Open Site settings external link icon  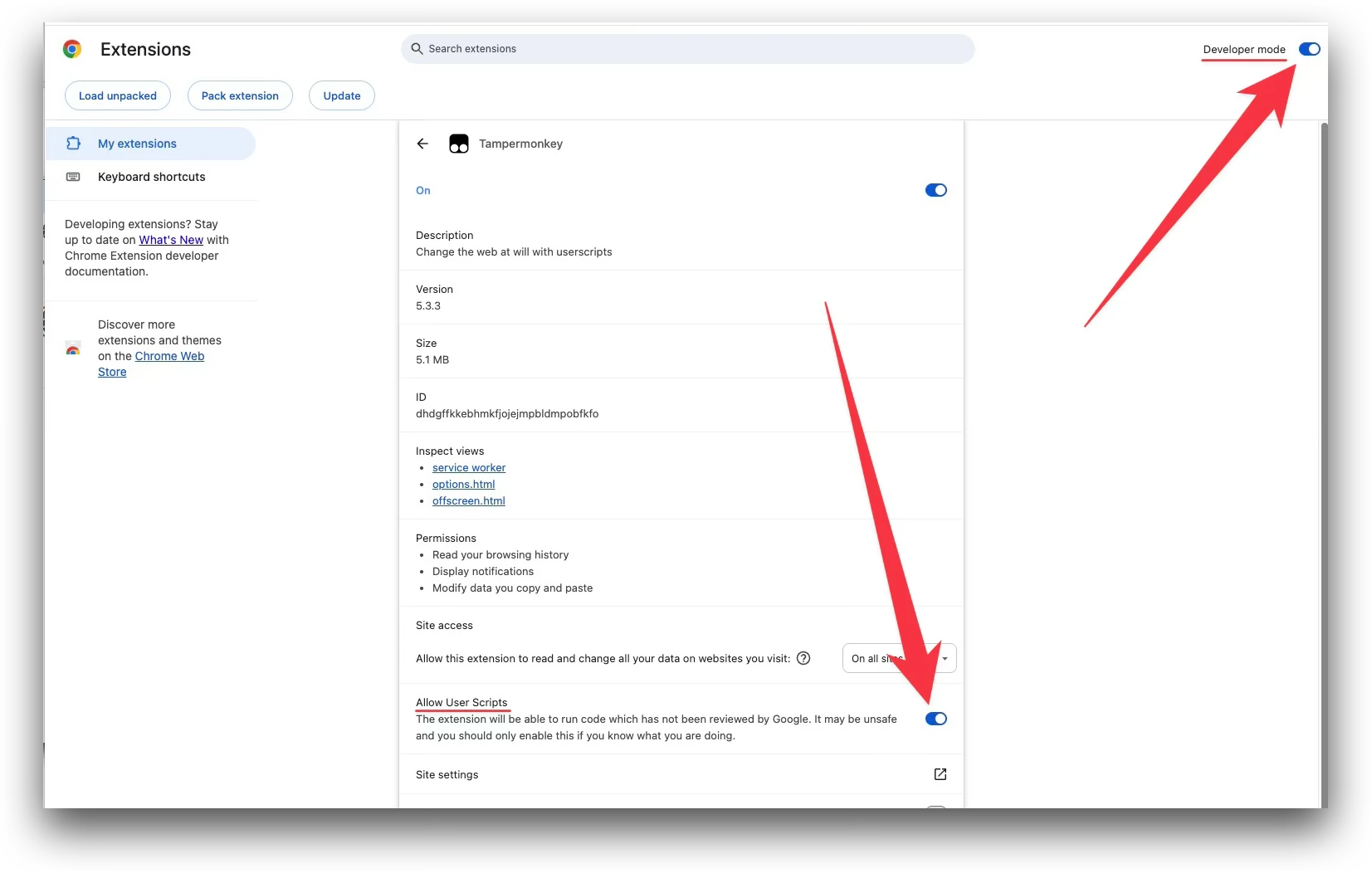click(940, 774)
